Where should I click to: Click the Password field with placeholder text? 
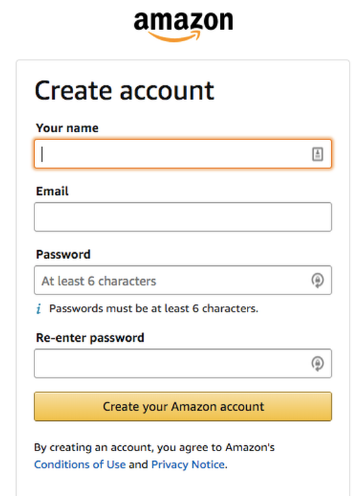183,280
